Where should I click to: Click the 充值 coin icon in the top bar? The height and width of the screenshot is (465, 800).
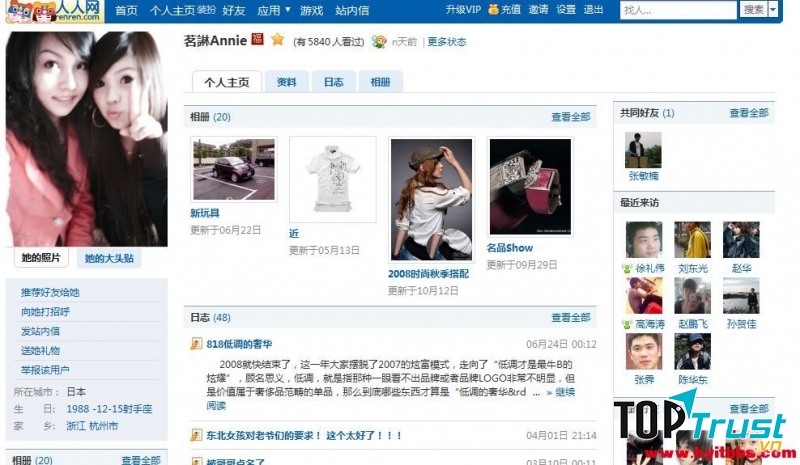click(492, 10)
